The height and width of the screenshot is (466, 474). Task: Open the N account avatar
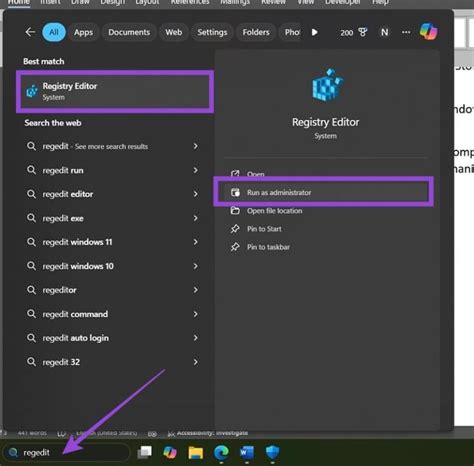tap(384, 32)
